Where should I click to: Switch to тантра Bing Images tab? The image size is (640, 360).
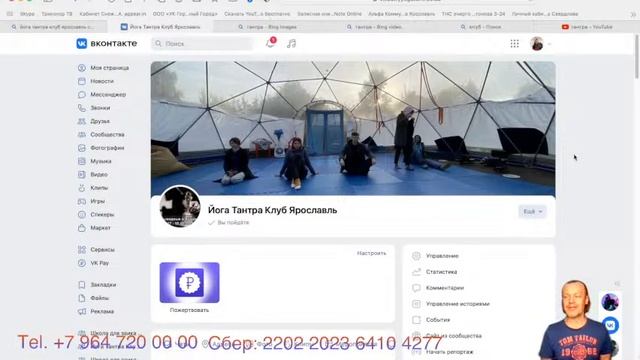(x=267, y=27)
